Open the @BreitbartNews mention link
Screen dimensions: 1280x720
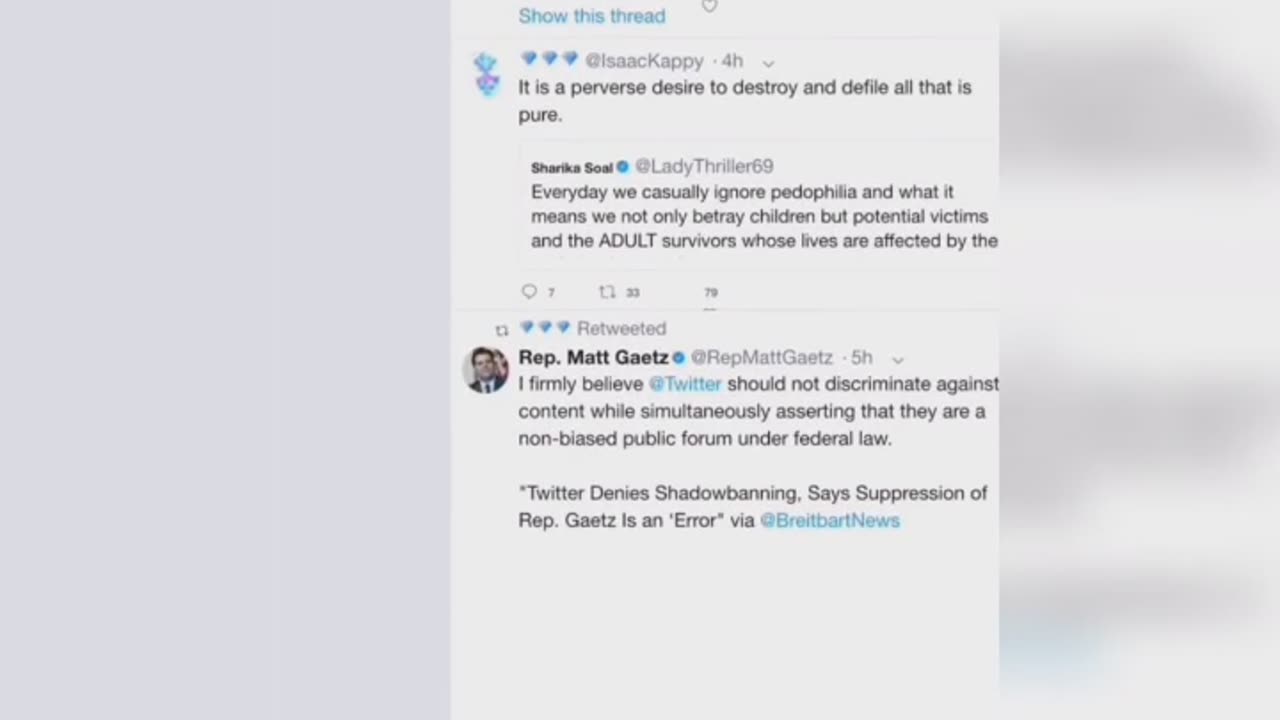[x=830, y=520]
